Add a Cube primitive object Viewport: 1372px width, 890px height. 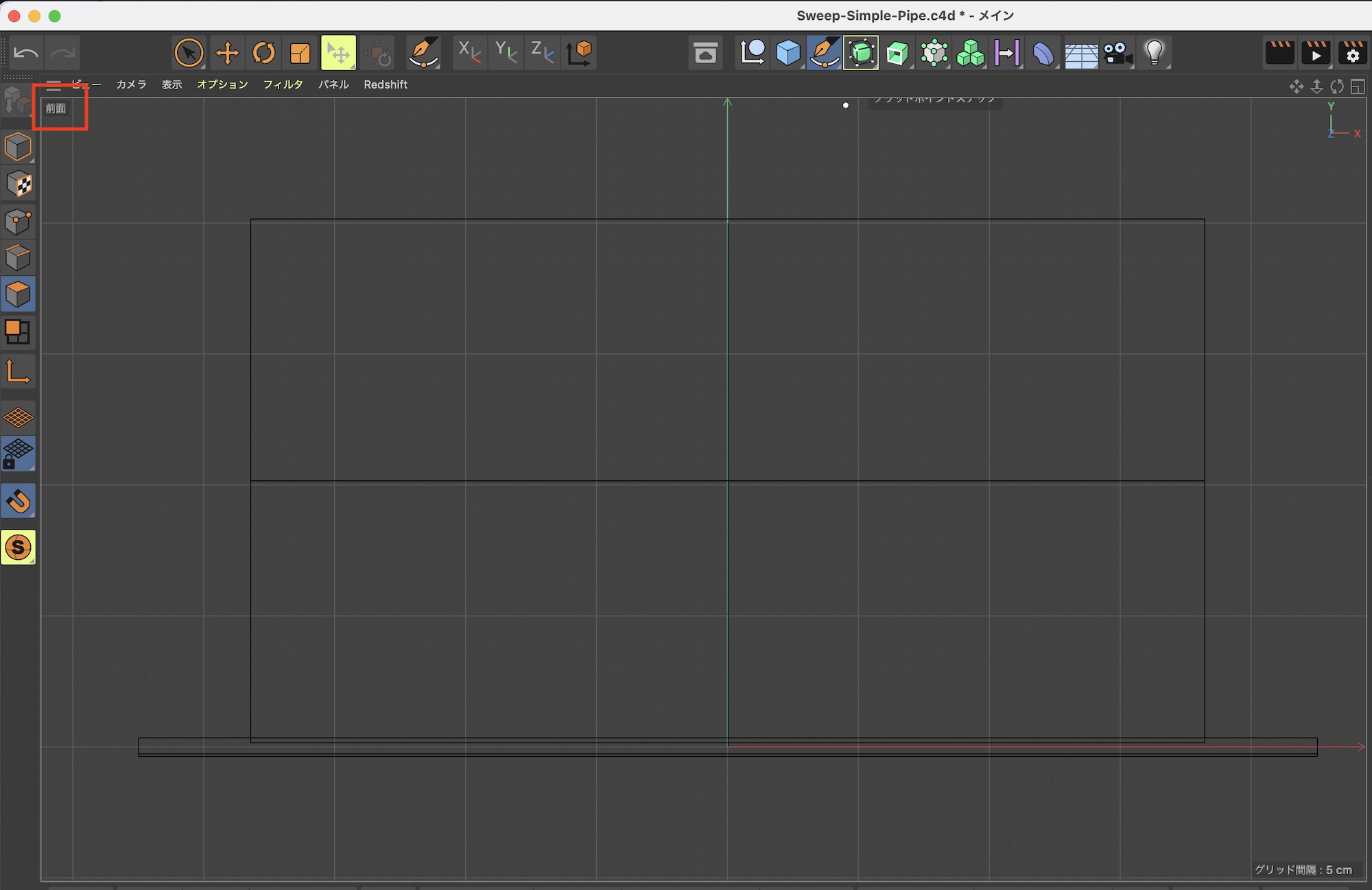coord(788,53)
